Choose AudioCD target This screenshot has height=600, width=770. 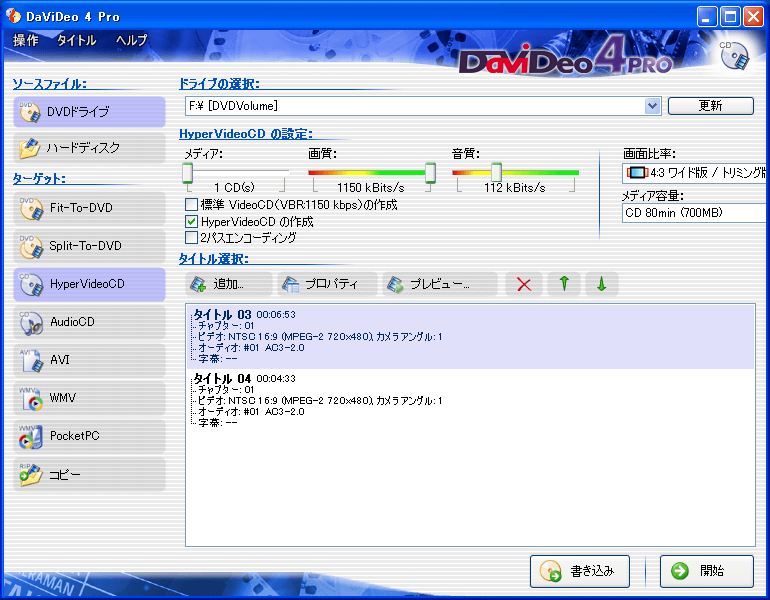(89, 322)
